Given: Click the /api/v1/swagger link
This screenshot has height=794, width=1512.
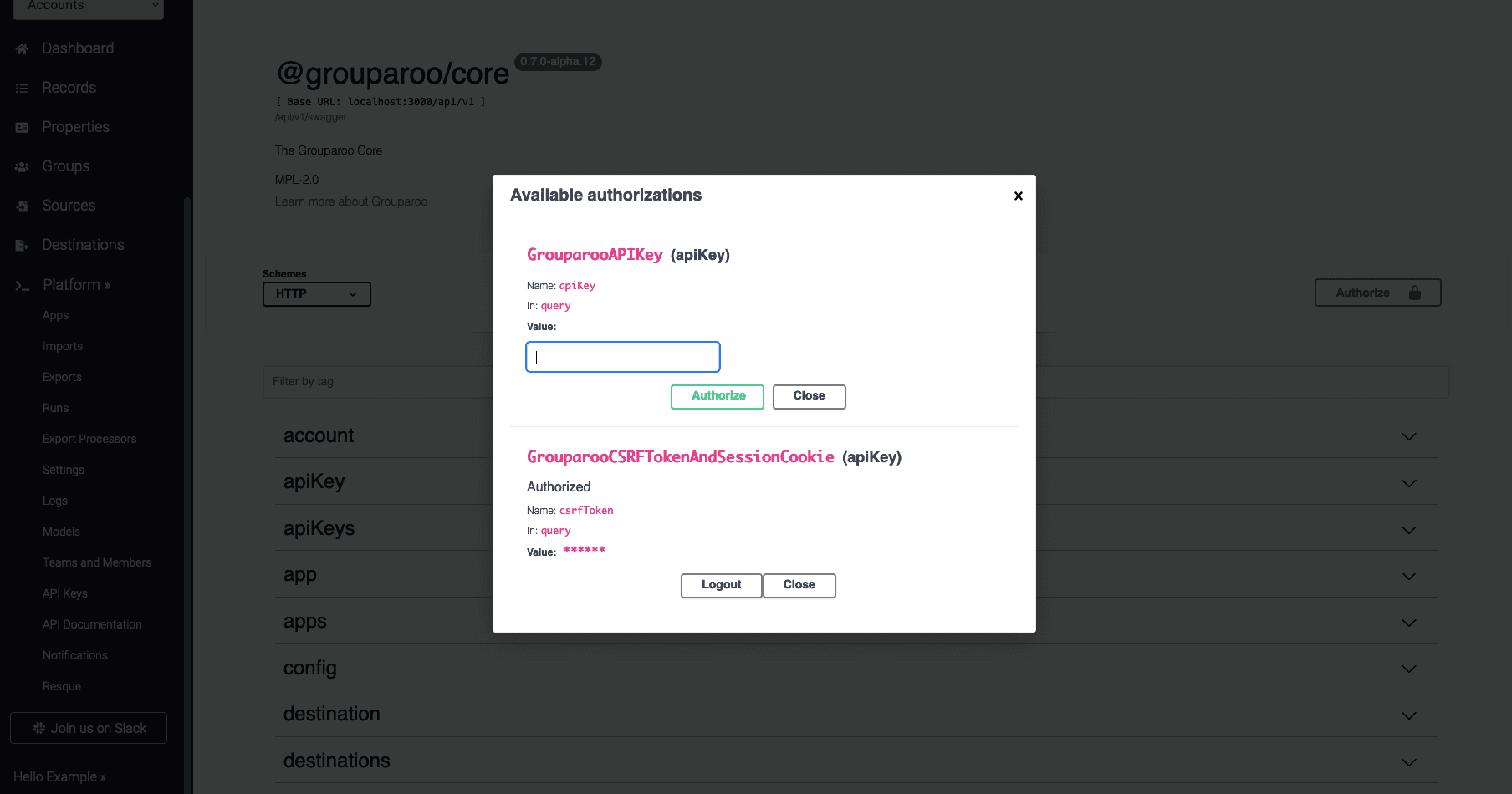Looking at the screenshot, I should (310, 117).
